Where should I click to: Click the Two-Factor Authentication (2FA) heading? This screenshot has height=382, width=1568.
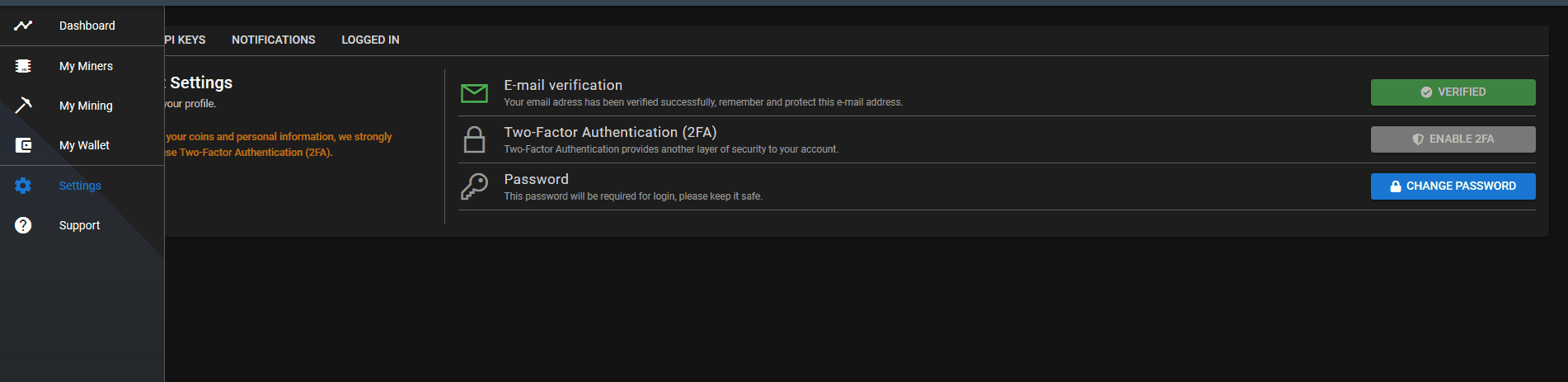click(x=610, y=132)
